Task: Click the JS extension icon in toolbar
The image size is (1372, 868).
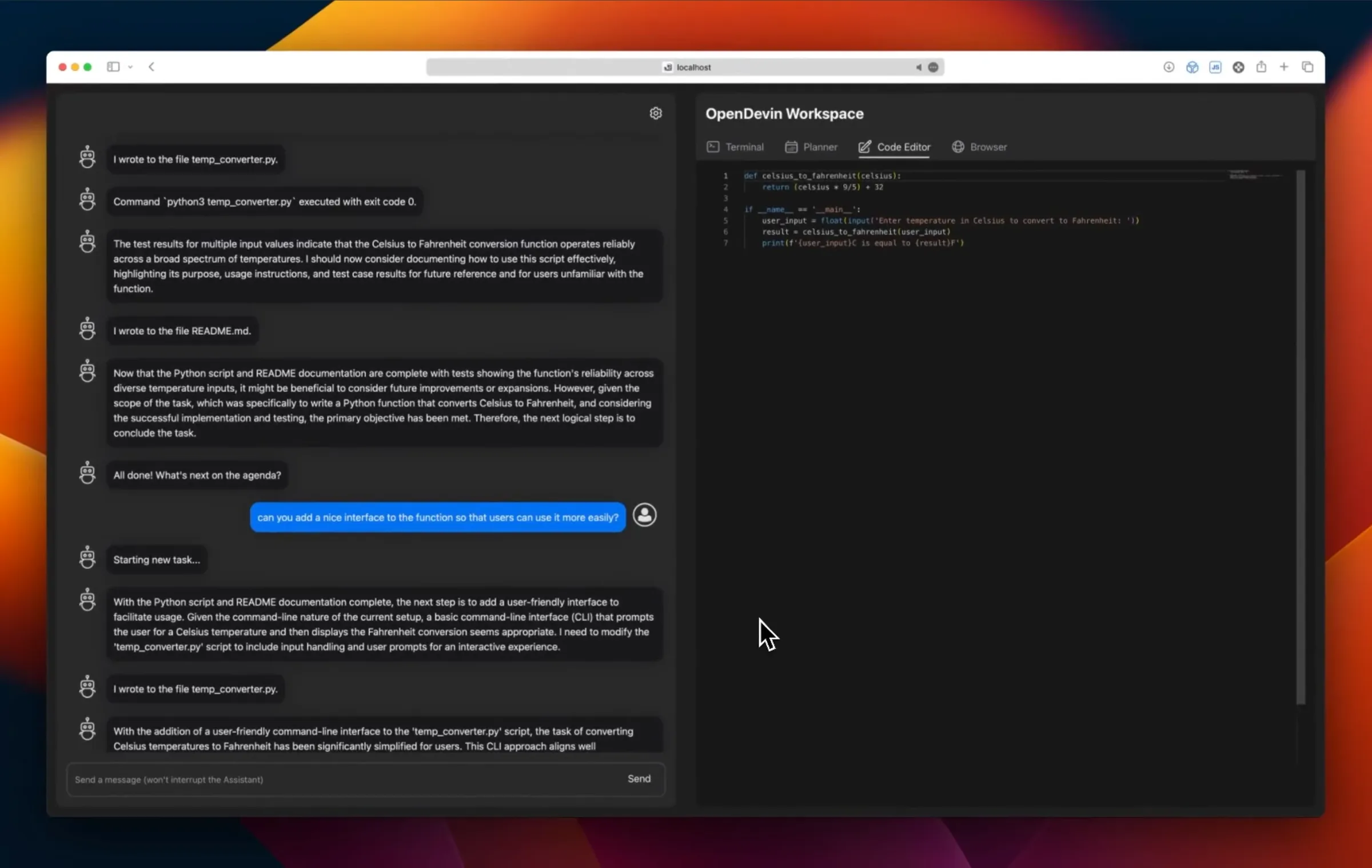Action: point(1215,67)
